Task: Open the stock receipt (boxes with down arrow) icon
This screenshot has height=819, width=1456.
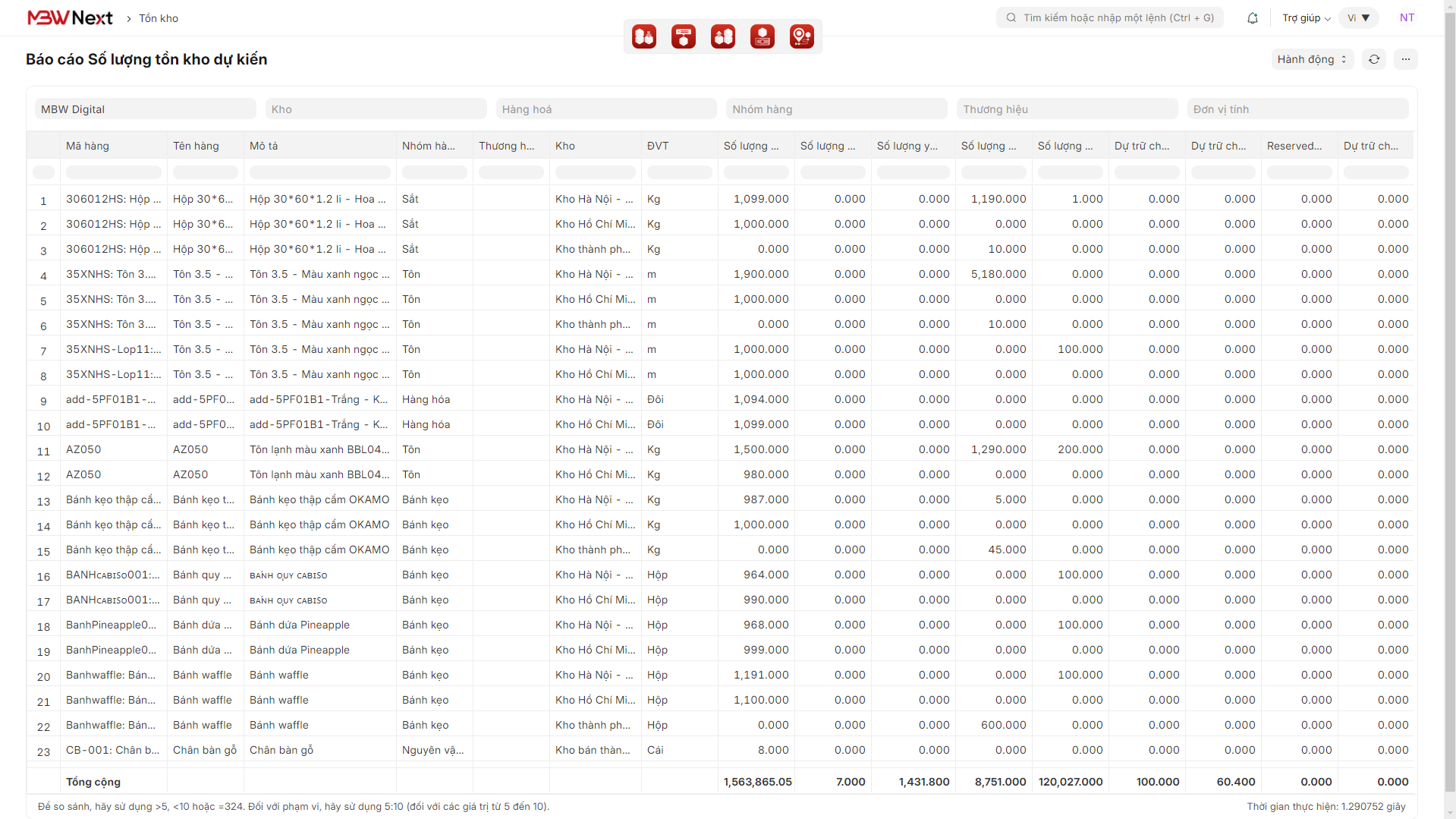Action: tap(644, 36)
